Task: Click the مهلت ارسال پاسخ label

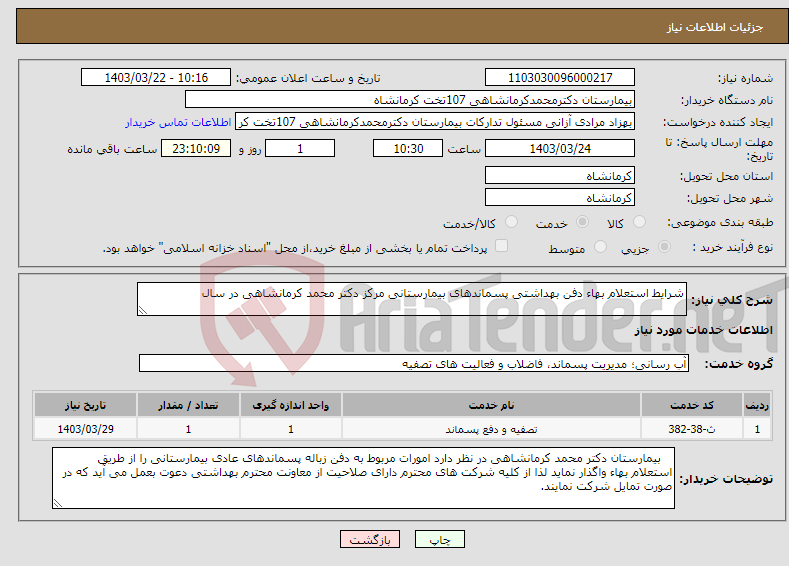Action: pyautogui.click(x=719, y=149)
